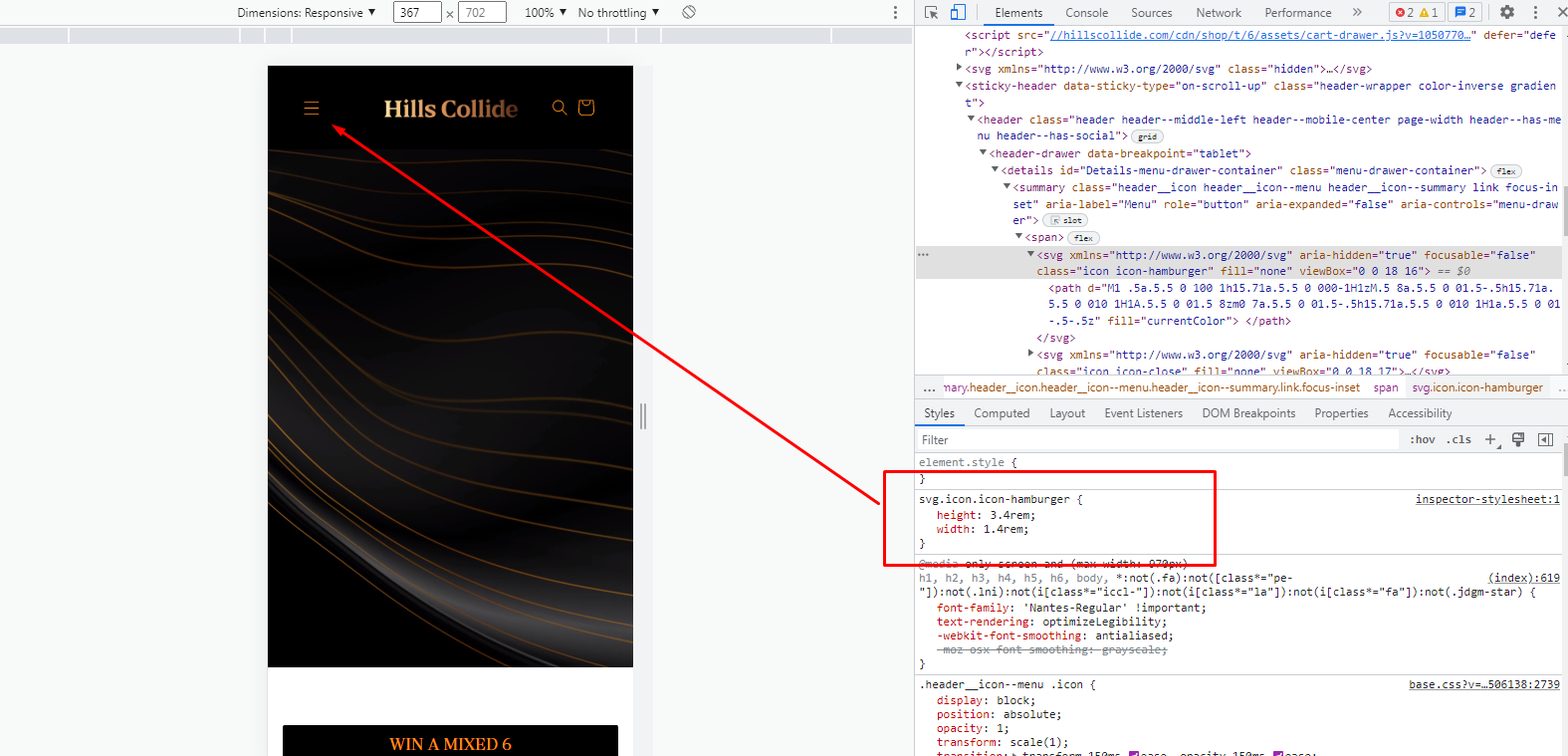Open the (index):619 source link
The height and width of the screenshot is (756, 1568).
click(1524, 578)
